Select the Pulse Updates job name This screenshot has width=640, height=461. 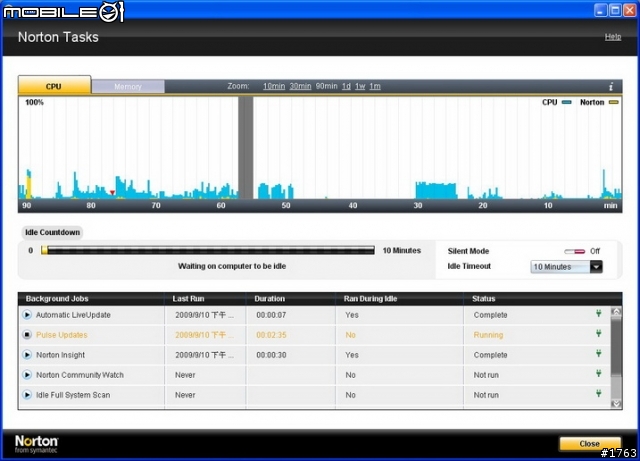click(62, 335)
